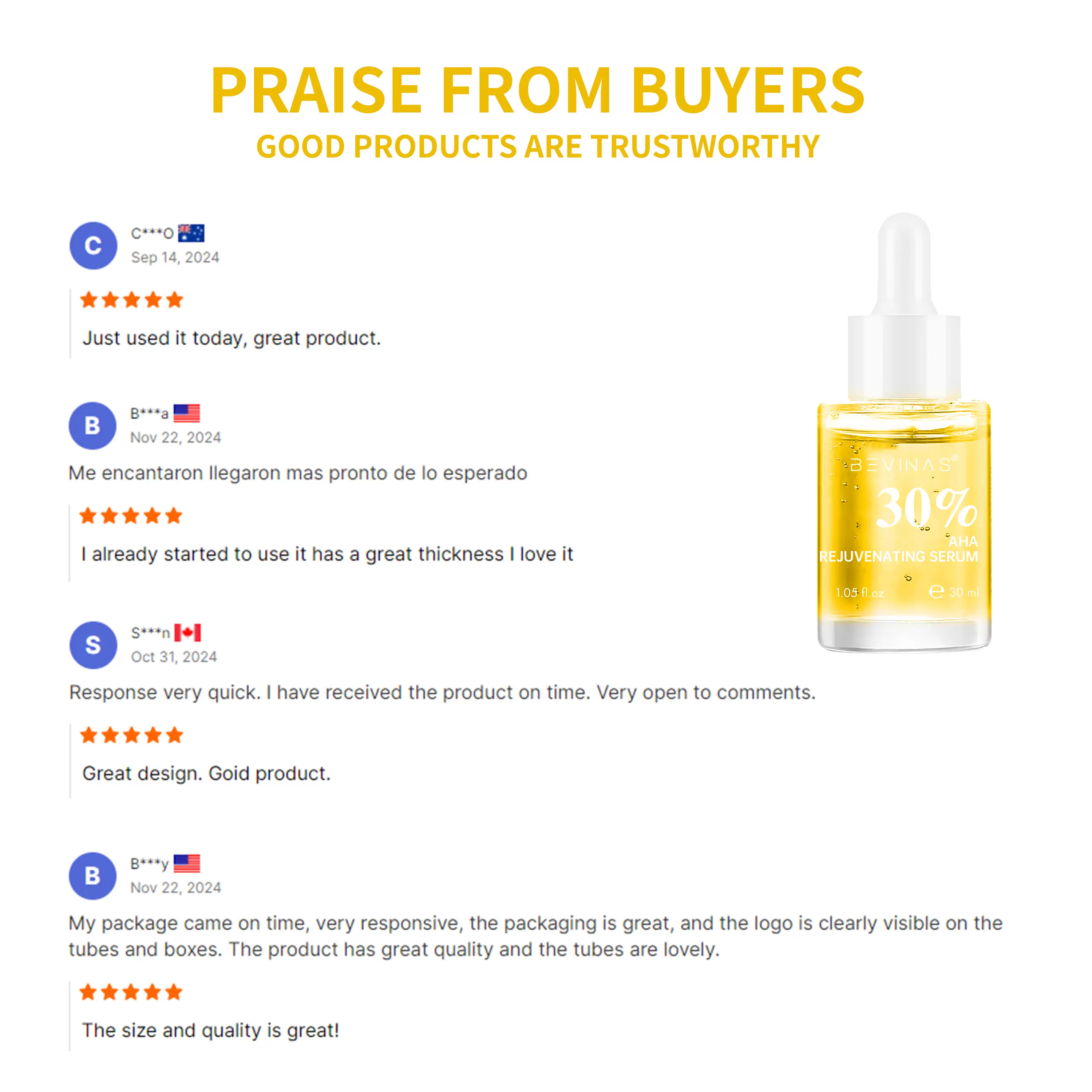Click the "B" avatar beside B***y
The image size is (1092, 1092).
tap(93, 875)
